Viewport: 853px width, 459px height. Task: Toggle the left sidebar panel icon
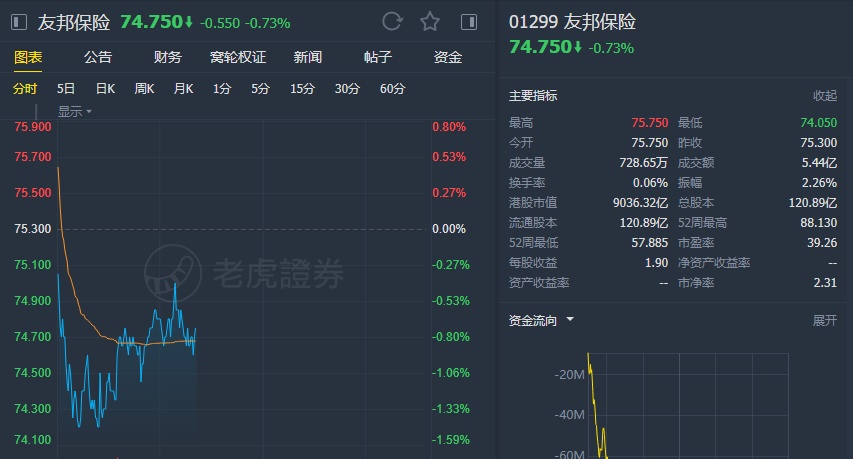click(x=19, y=21)
